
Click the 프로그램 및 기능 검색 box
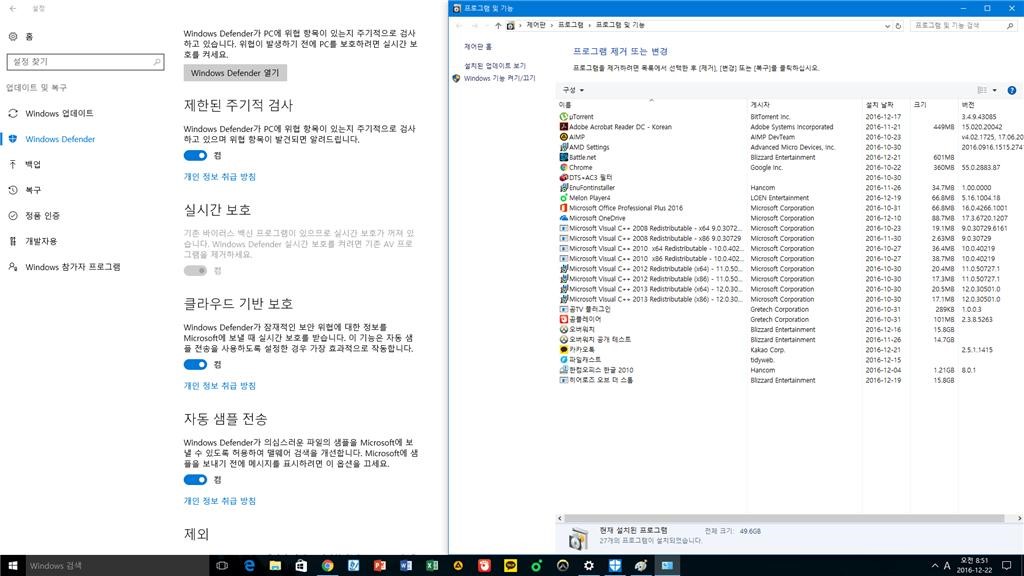pyautogui.click(x=963, y=25)
